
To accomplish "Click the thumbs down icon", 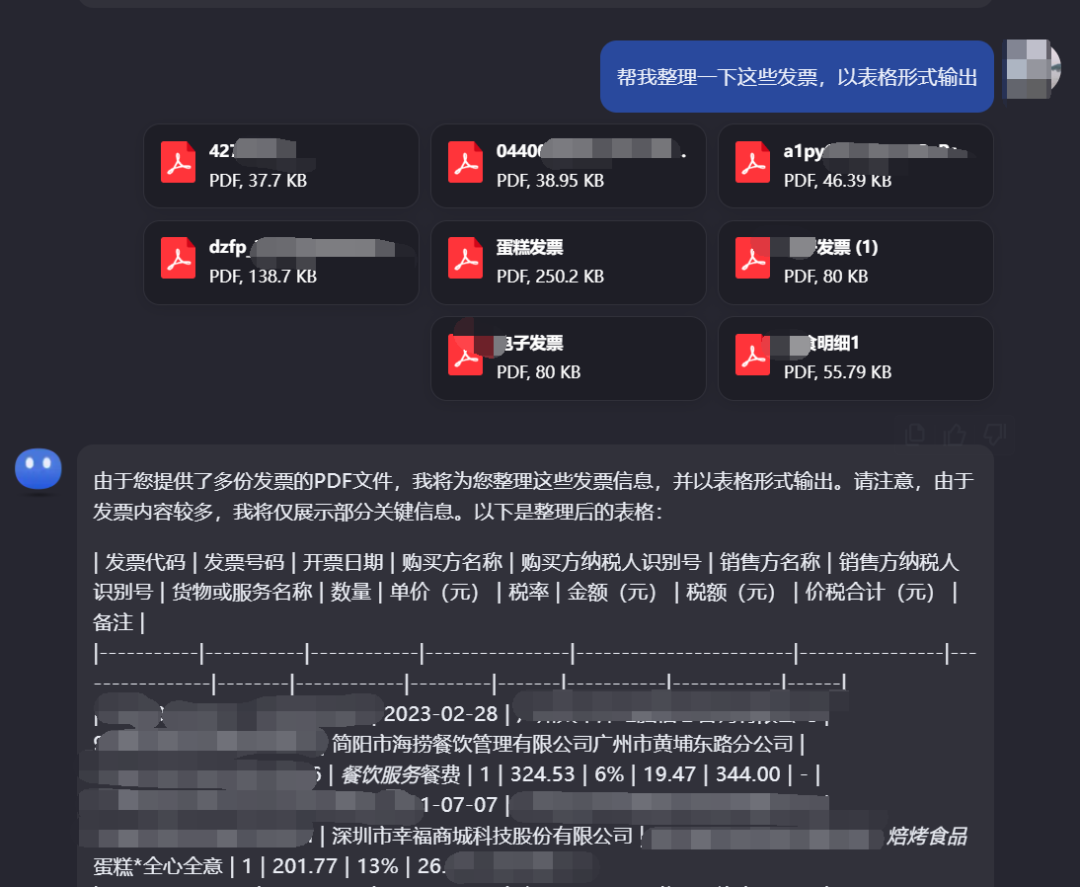I will (993, 433).
